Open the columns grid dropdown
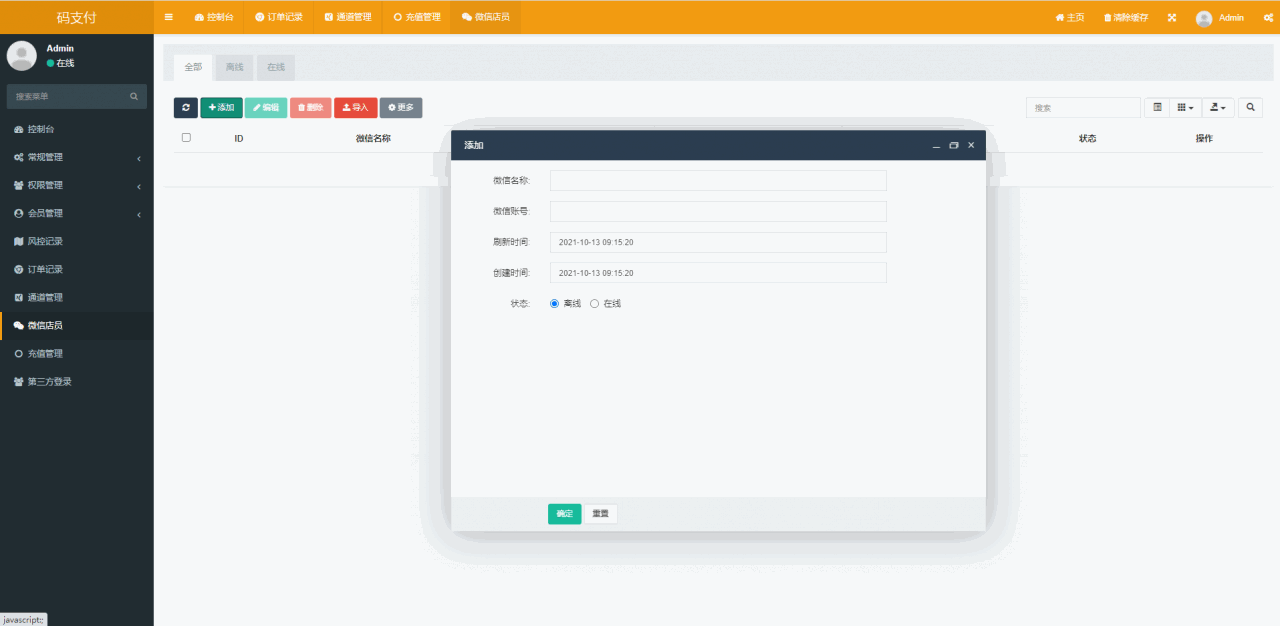1280x626 pixels. coord(1185,107)
